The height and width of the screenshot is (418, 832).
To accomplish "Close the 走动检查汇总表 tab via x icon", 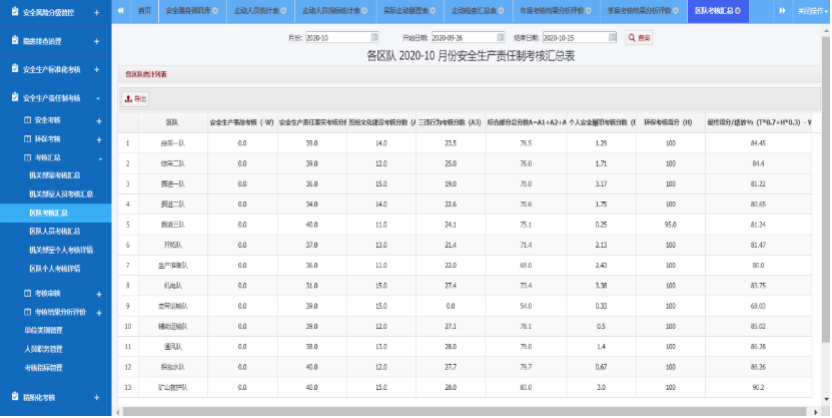I will (x=501, y=11).
